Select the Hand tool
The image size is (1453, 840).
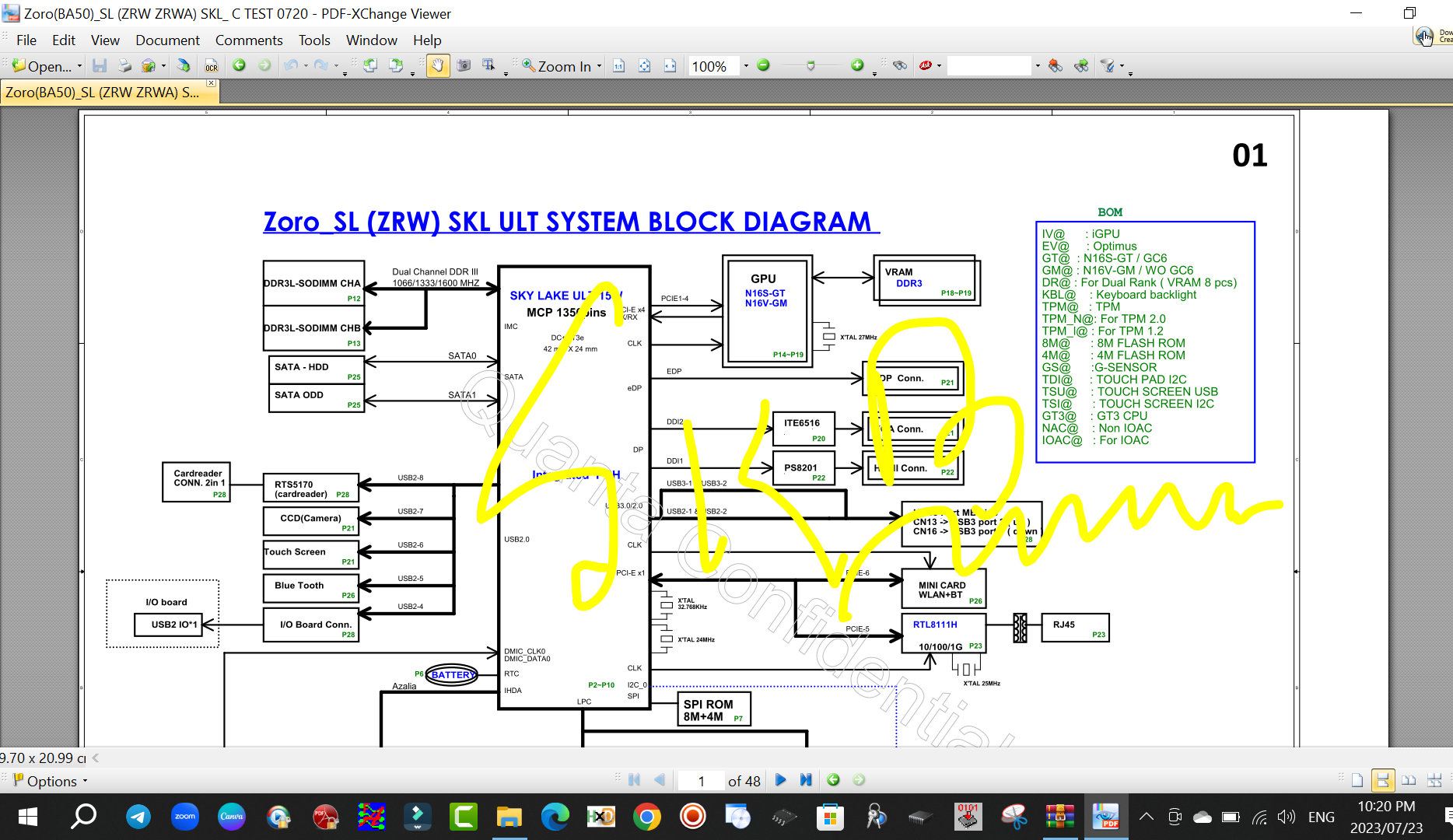(x=438, y=66)
